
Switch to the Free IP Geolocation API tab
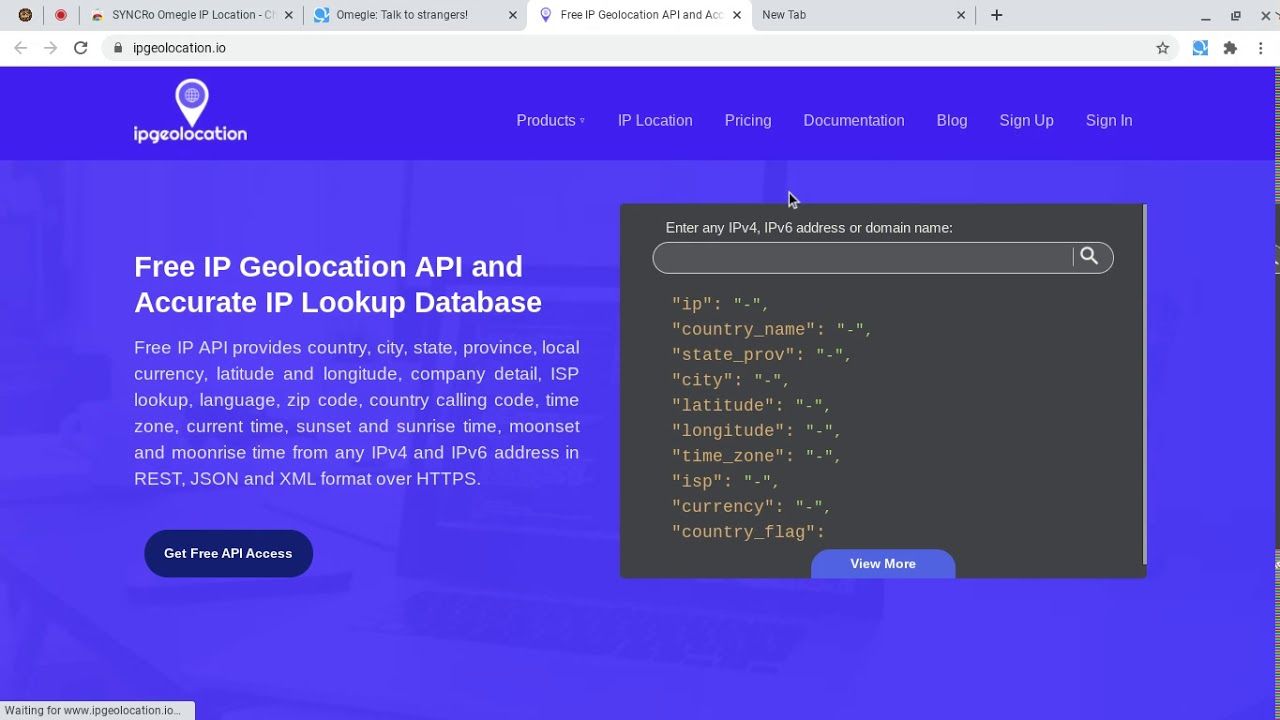(639, 15)
